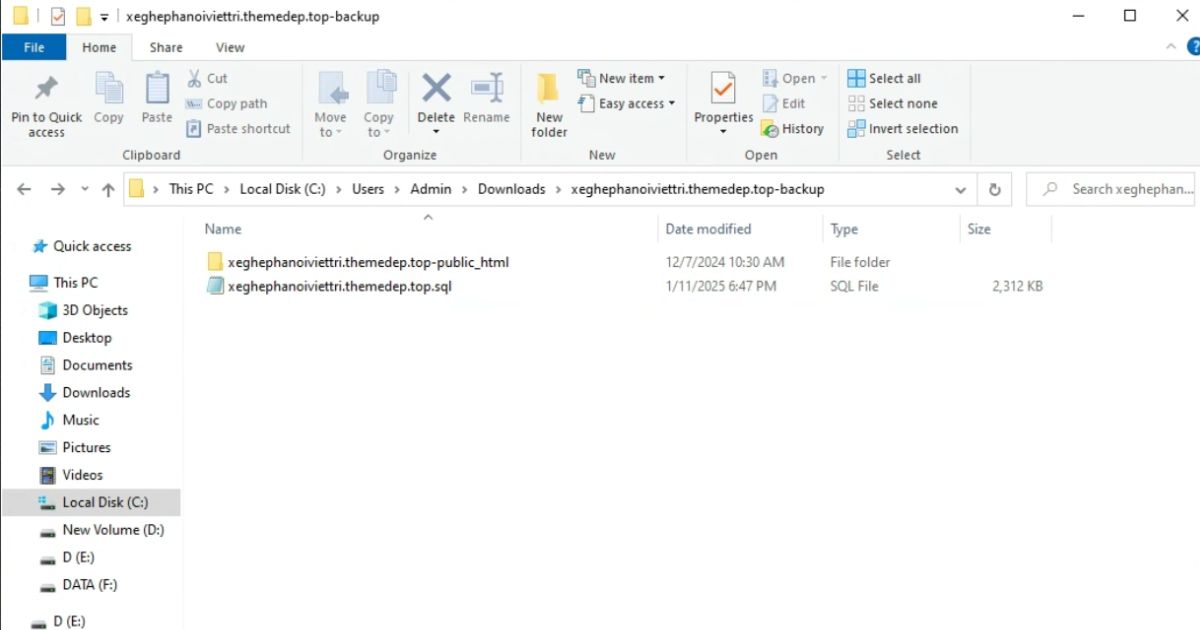This screenshot has width=1200, height=630.
Task: Refresh the current folder view
Action: (x=994, y=189)
